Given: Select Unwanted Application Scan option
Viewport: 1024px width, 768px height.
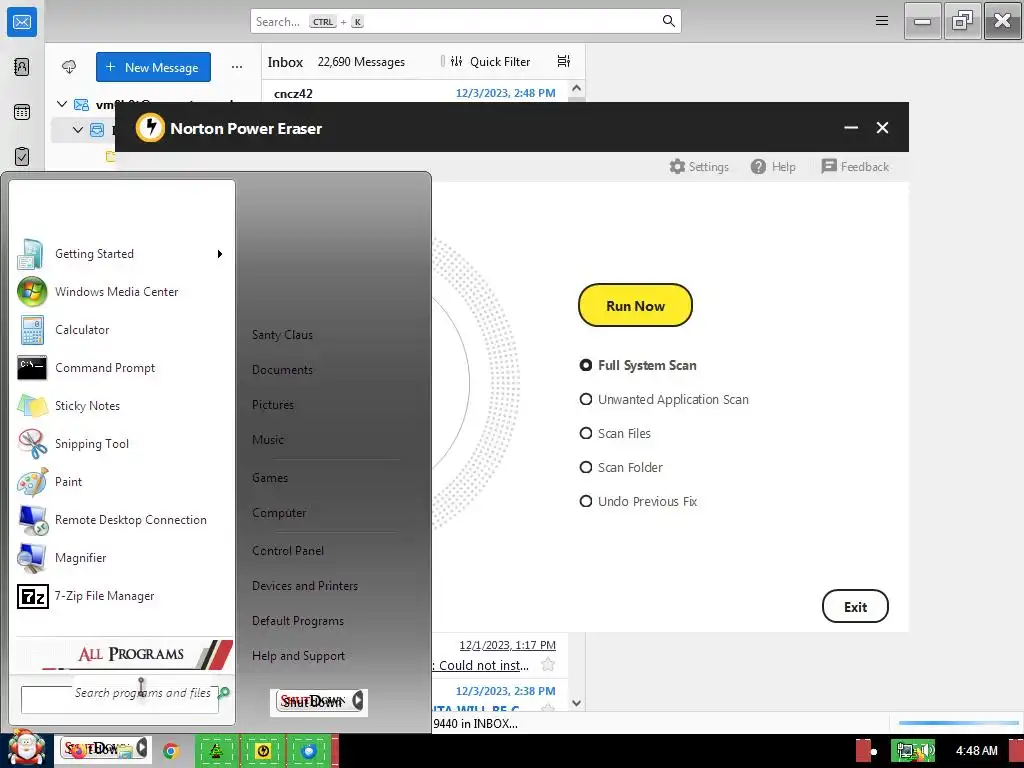Looking at the screenshot, I should 664,399.
